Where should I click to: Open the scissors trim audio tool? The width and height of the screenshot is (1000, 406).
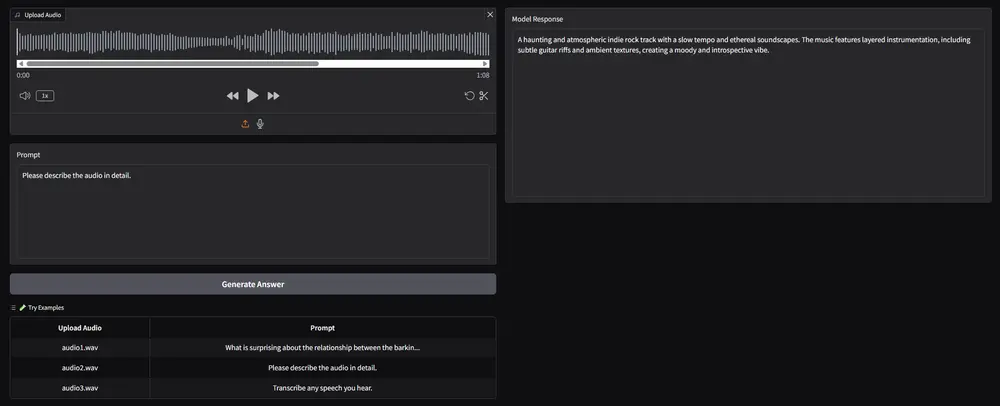[x=483, y=96]
